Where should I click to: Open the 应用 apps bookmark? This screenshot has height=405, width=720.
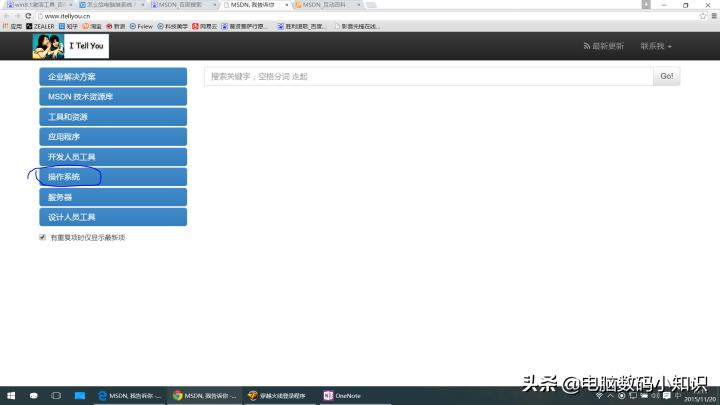tap(12, 26)
